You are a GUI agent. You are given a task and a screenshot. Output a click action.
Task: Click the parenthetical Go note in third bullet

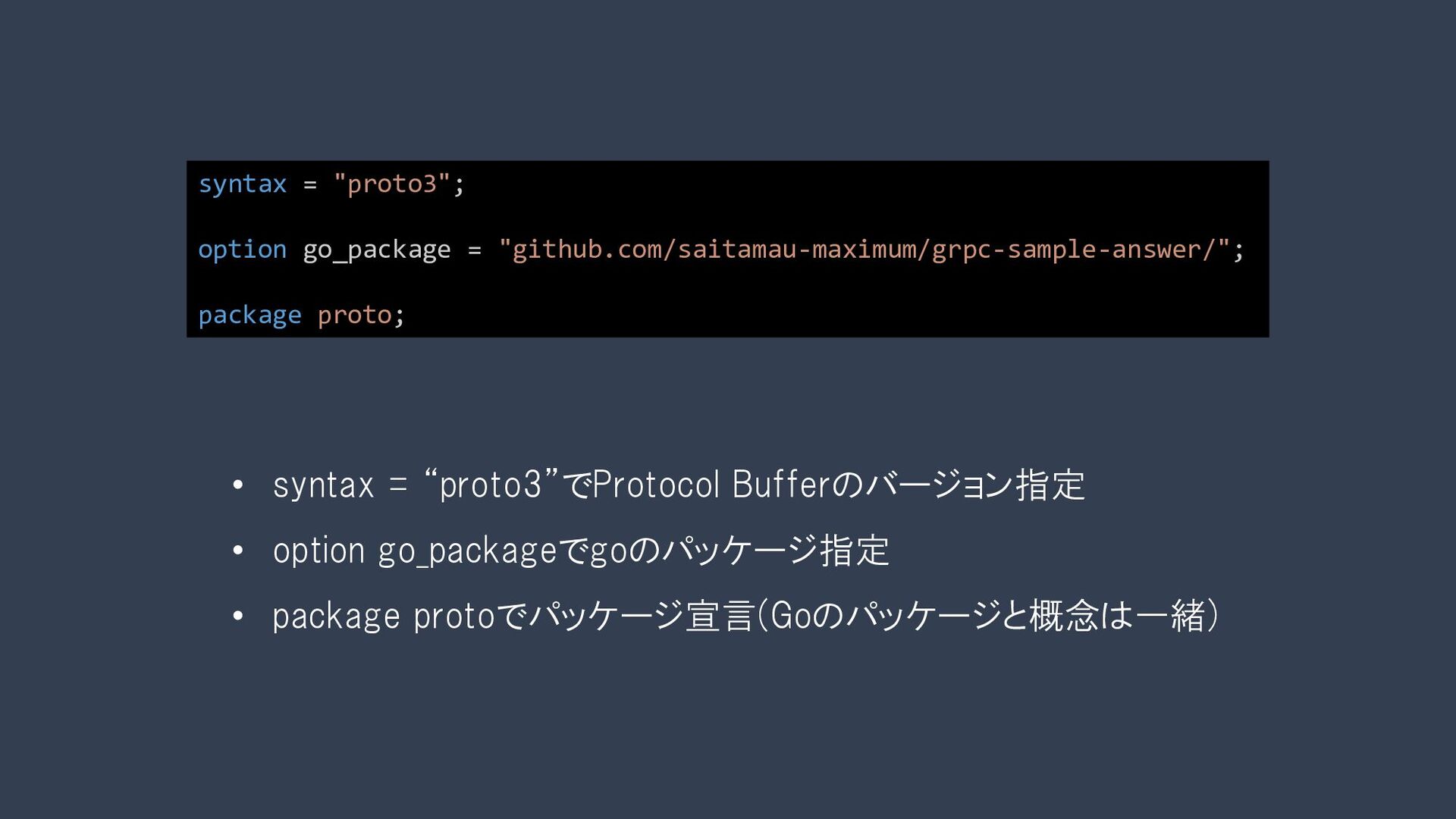click(x=989, y=616)
